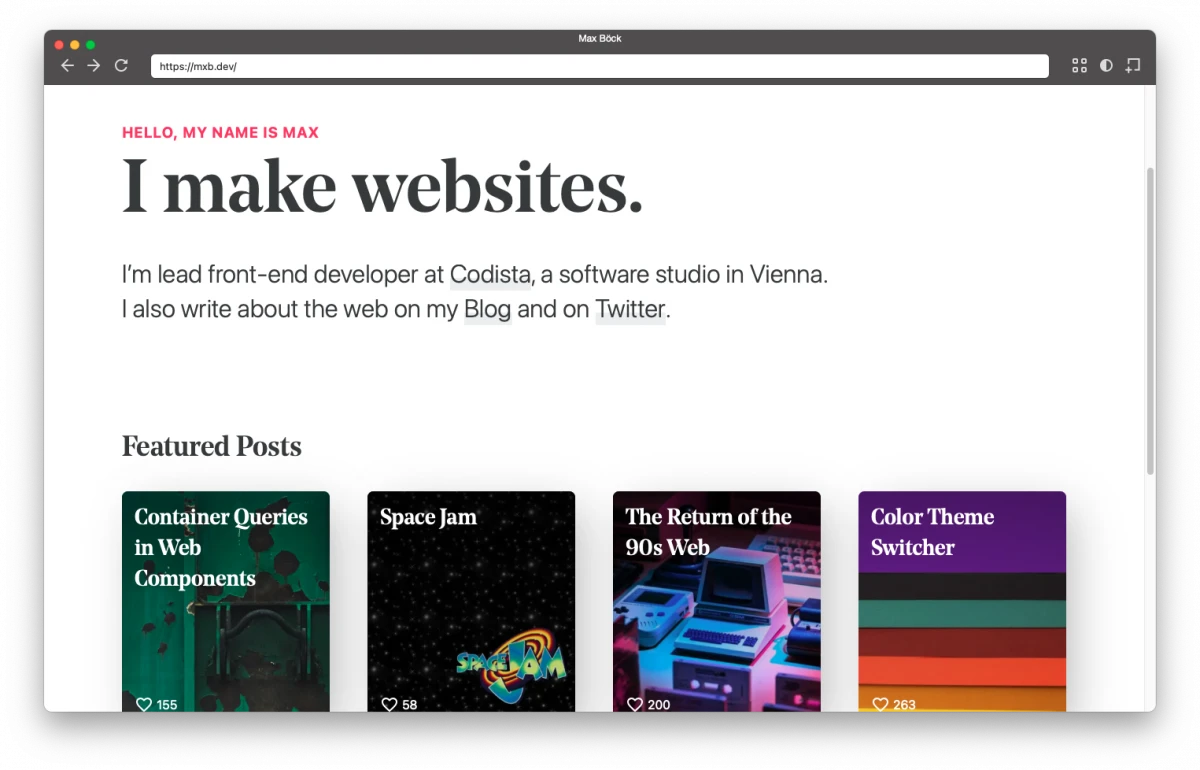Click the 'HELLO, MY NAME IS MAX' text
Screen dimensions: 1200x770
220,132
